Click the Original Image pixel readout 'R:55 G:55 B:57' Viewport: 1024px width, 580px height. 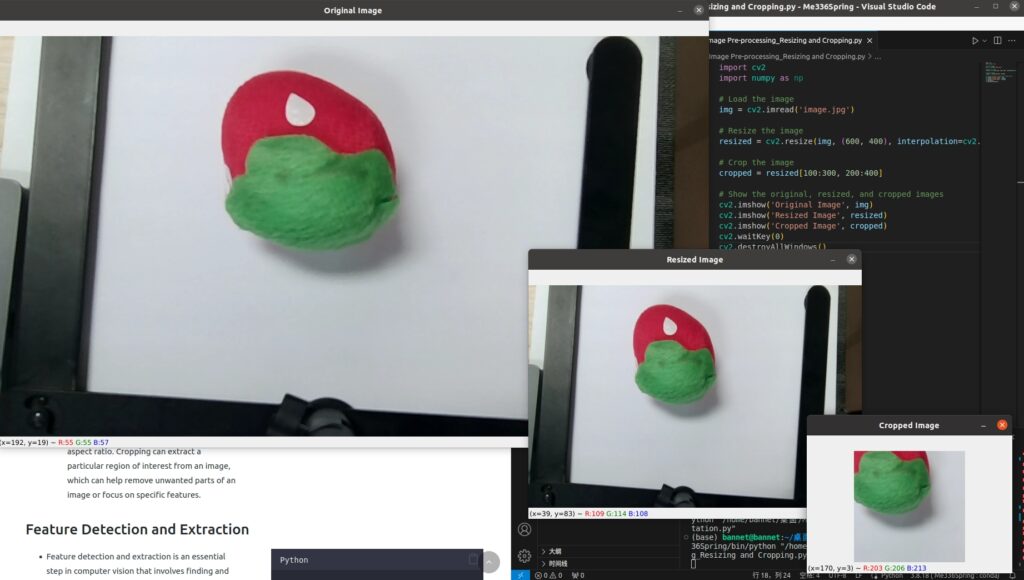point(83,442)
